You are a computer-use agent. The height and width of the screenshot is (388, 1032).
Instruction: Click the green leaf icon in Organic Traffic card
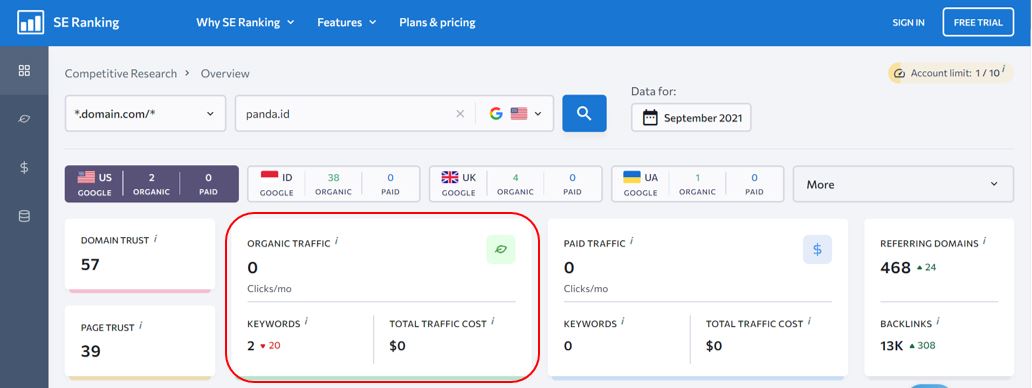[x=501, y=249]
